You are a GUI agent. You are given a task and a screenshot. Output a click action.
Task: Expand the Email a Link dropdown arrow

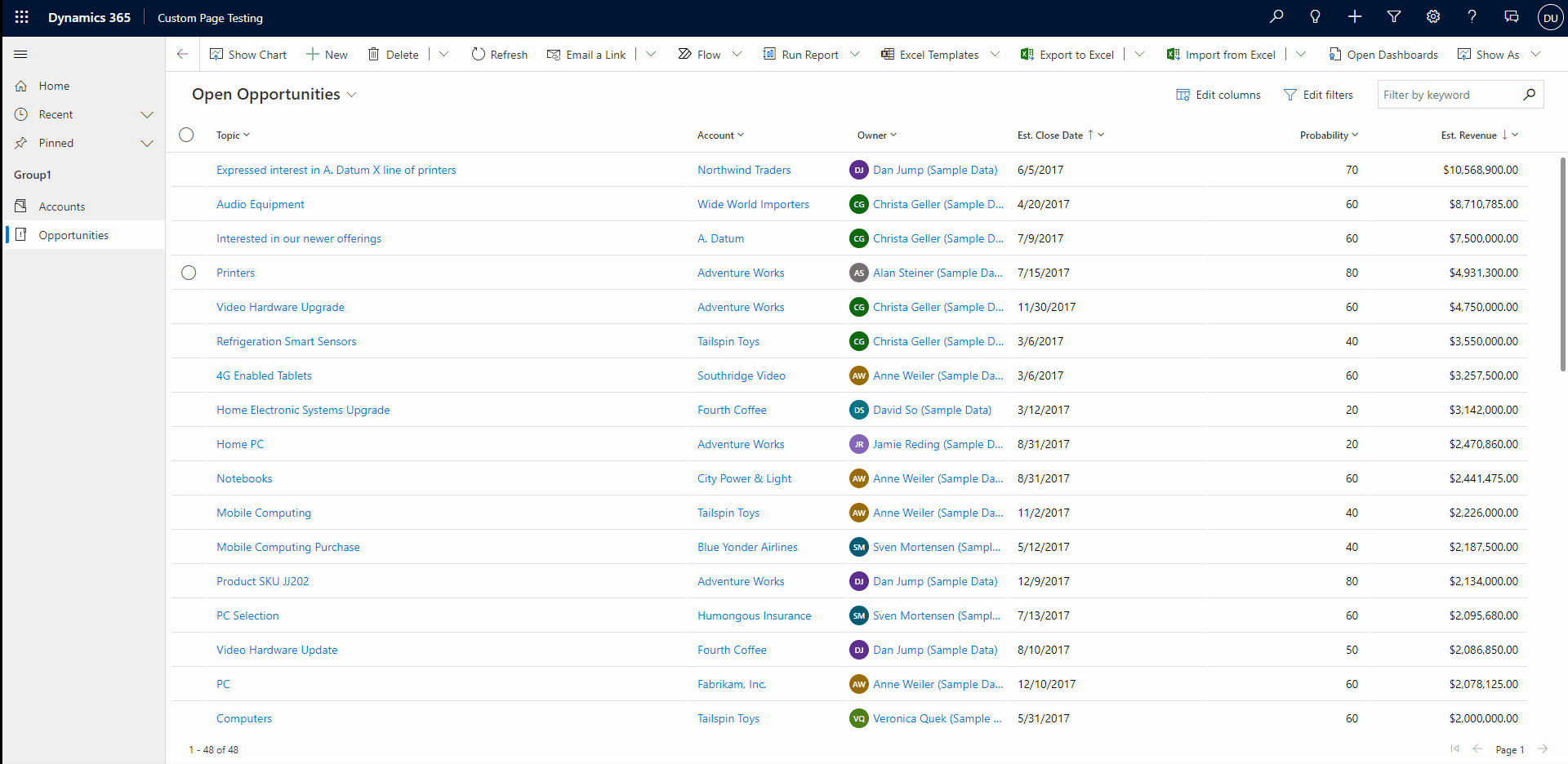coord(651,55)
